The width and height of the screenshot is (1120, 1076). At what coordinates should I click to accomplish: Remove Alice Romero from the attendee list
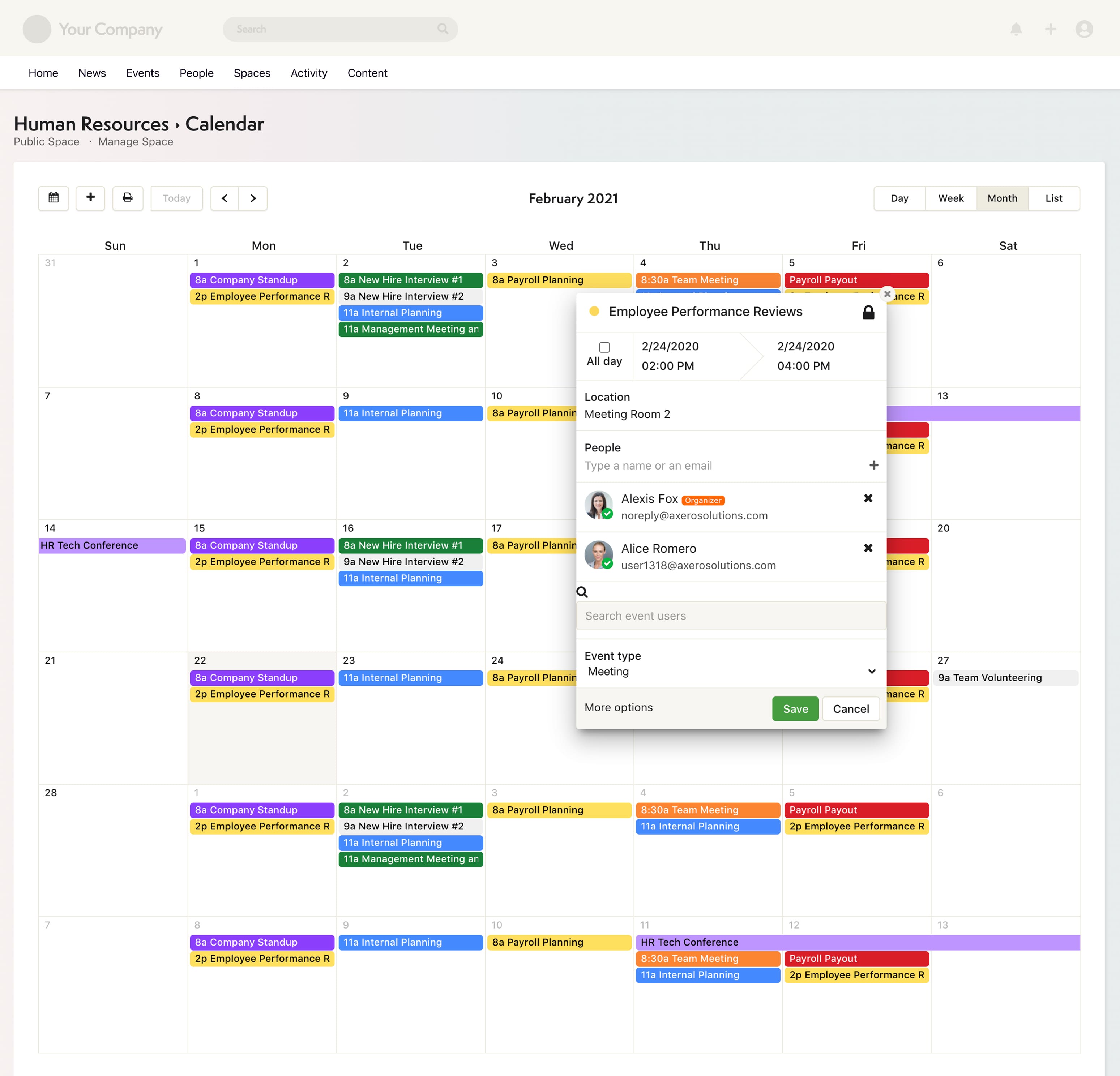[x=868, y=548]
